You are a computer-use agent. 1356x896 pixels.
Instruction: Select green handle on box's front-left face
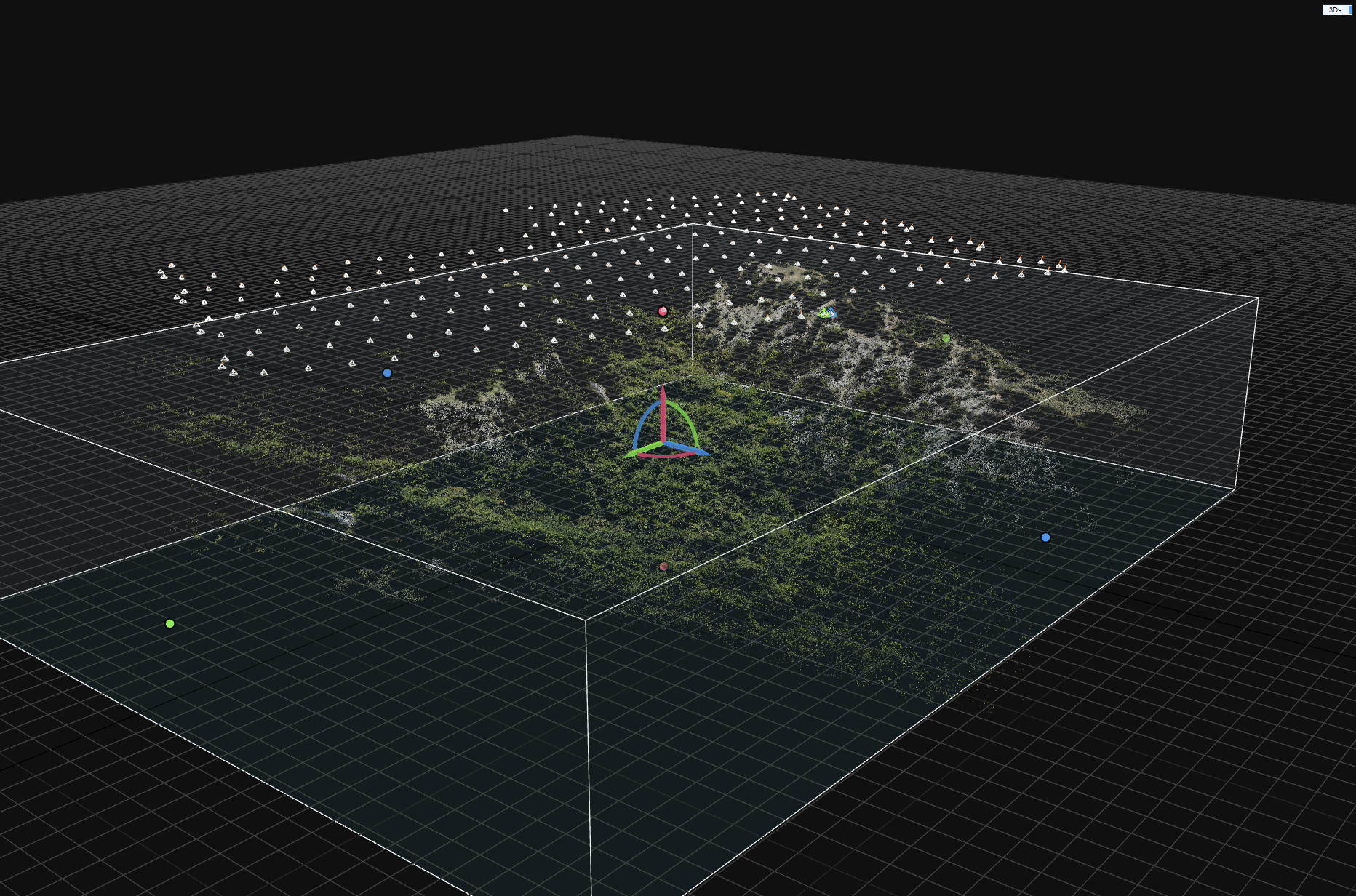(x=169, y=623)
